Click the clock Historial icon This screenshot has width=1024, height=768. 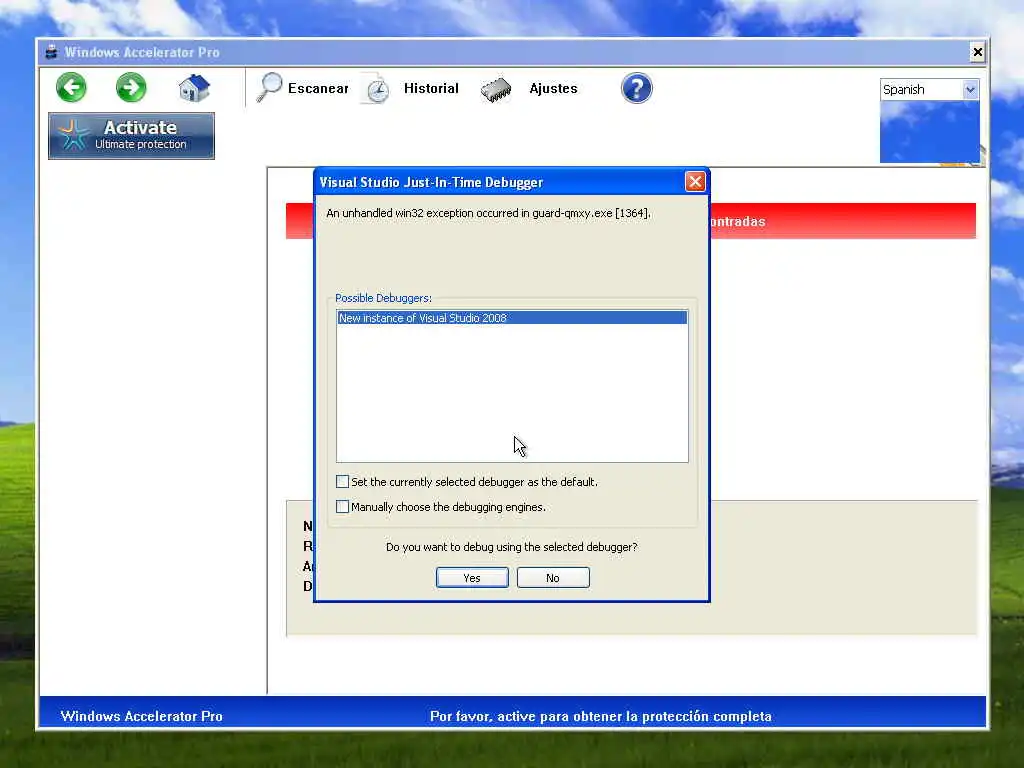click(x=377, y=89)
